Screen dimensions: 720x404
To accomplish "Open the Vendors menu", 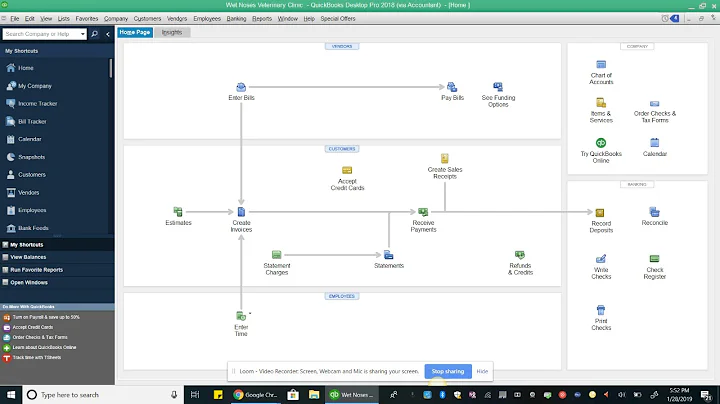I will click(x=177, y=19).
